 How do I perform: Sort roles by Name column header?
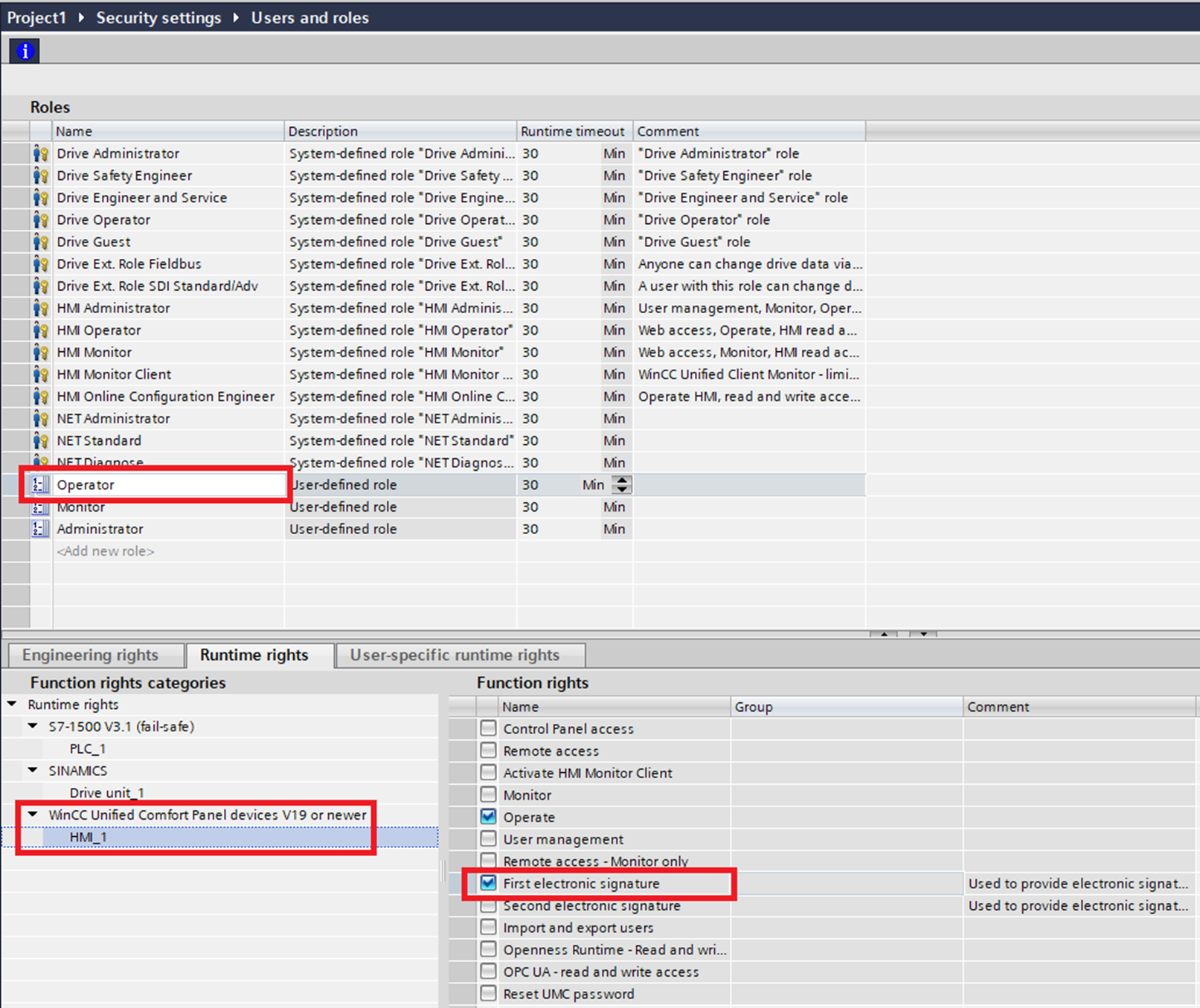pos(168,132)
